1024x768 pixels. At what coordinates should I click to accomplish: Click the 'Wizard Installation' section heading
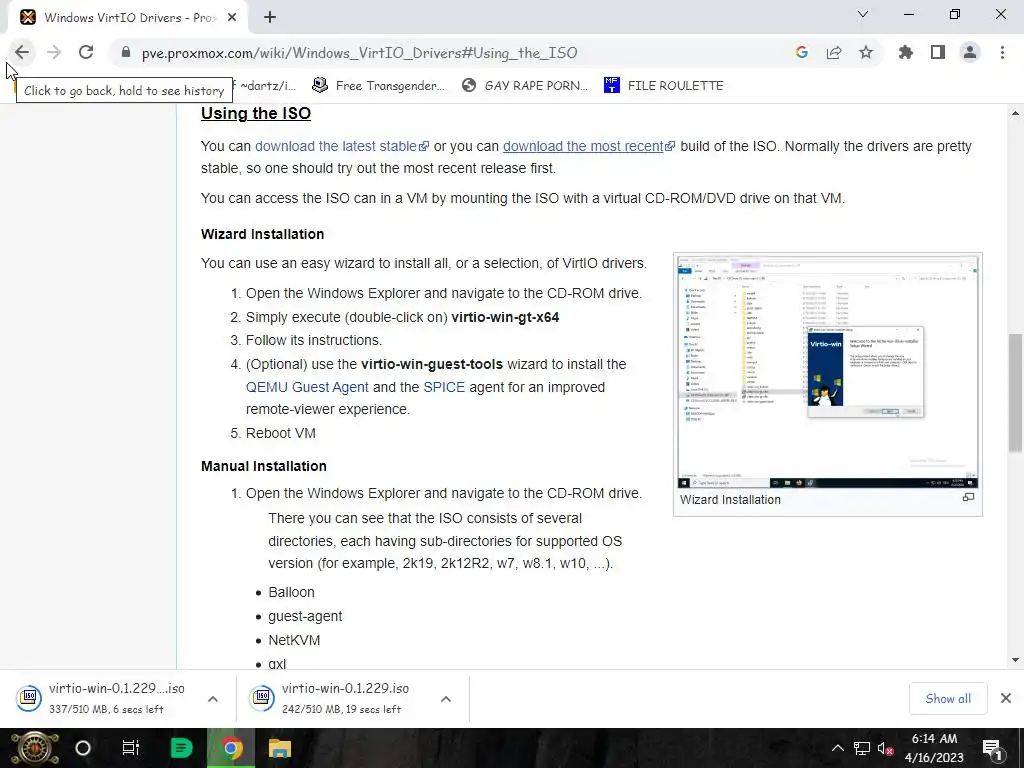[x=263, y=234]
